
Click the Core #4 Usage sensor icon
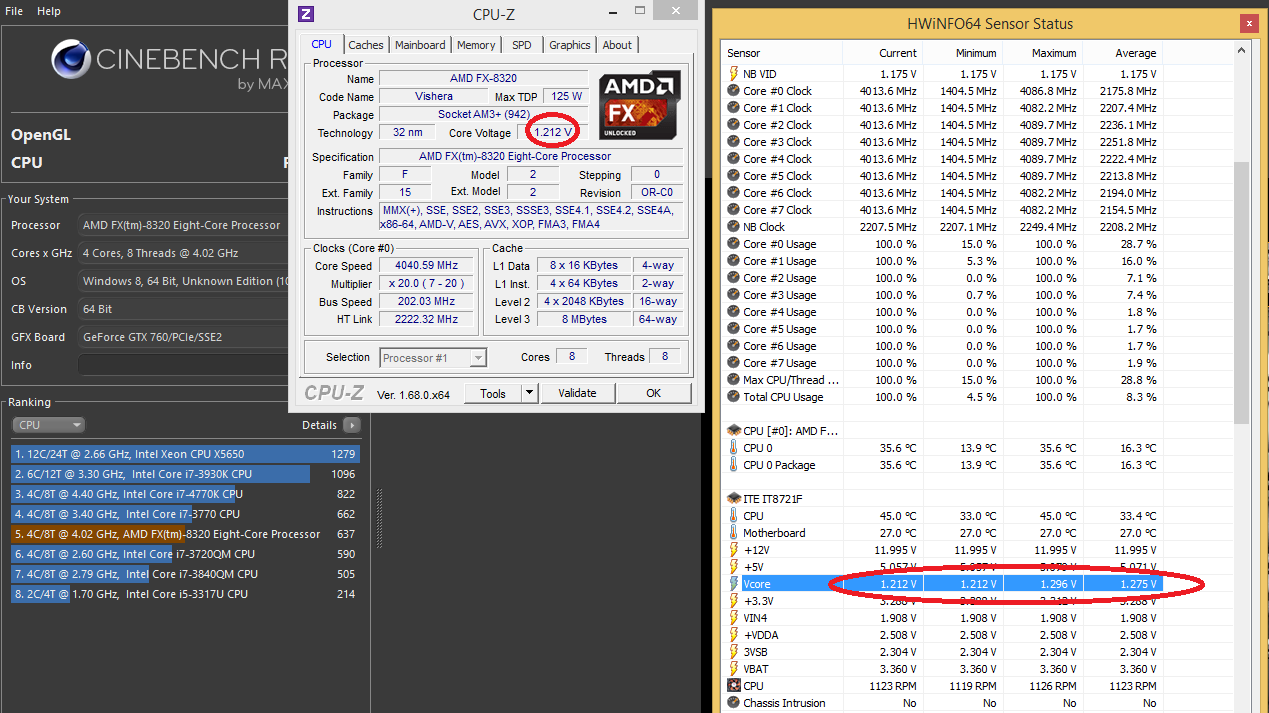point(734,312)
